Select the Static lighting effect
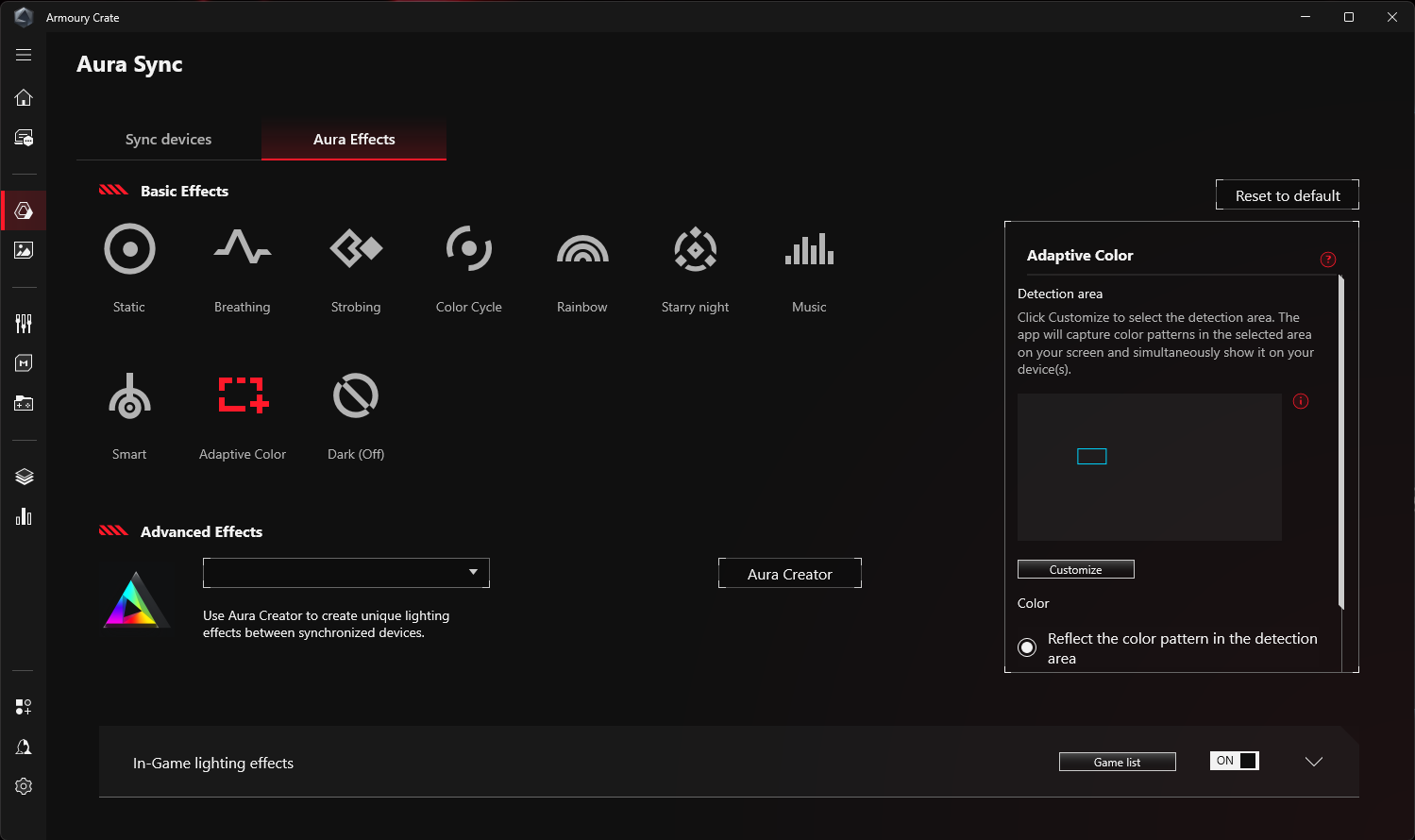The height and width of the screenshot is (840, 1415). [x=129, y=267]
